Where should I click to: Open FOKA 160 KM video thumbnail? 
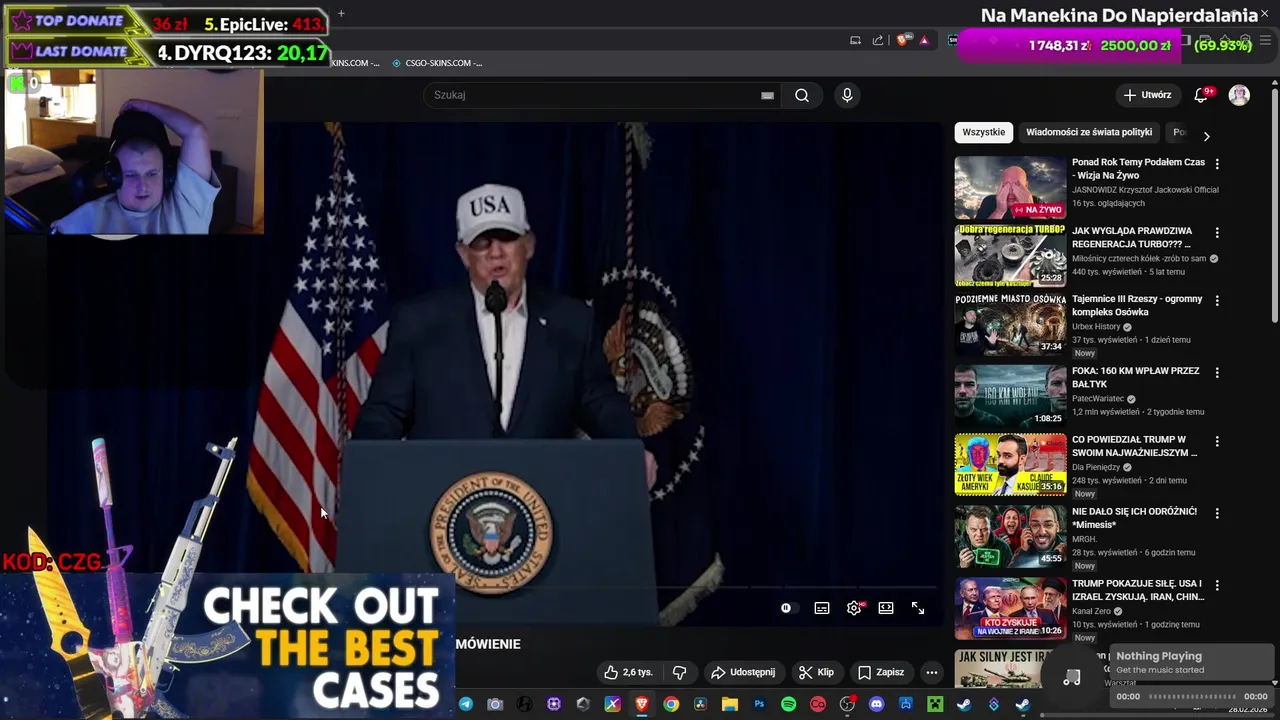pos(1010,396)
